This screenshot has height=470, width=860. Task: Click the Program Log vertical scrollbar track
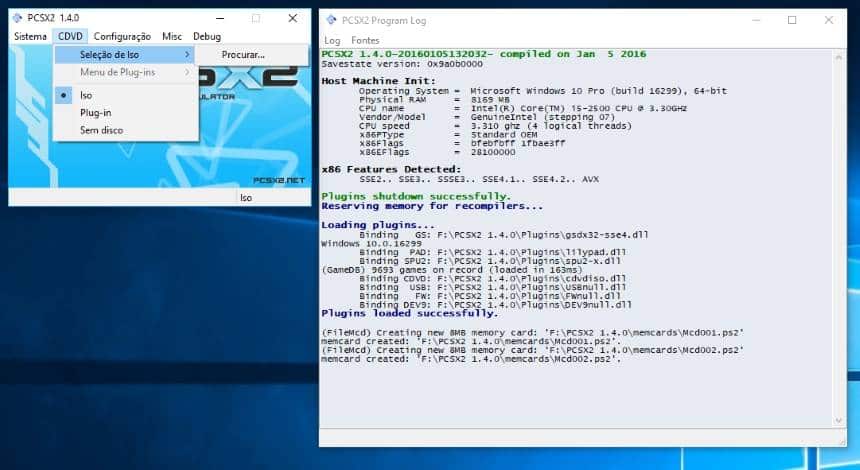click(x=839, y=239)
